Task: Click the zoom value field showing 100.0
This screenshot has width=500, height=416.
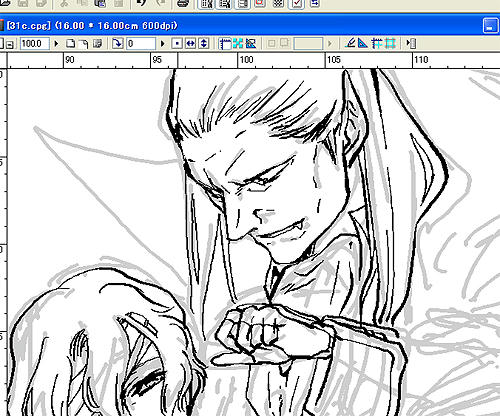Action: point(35,44)
